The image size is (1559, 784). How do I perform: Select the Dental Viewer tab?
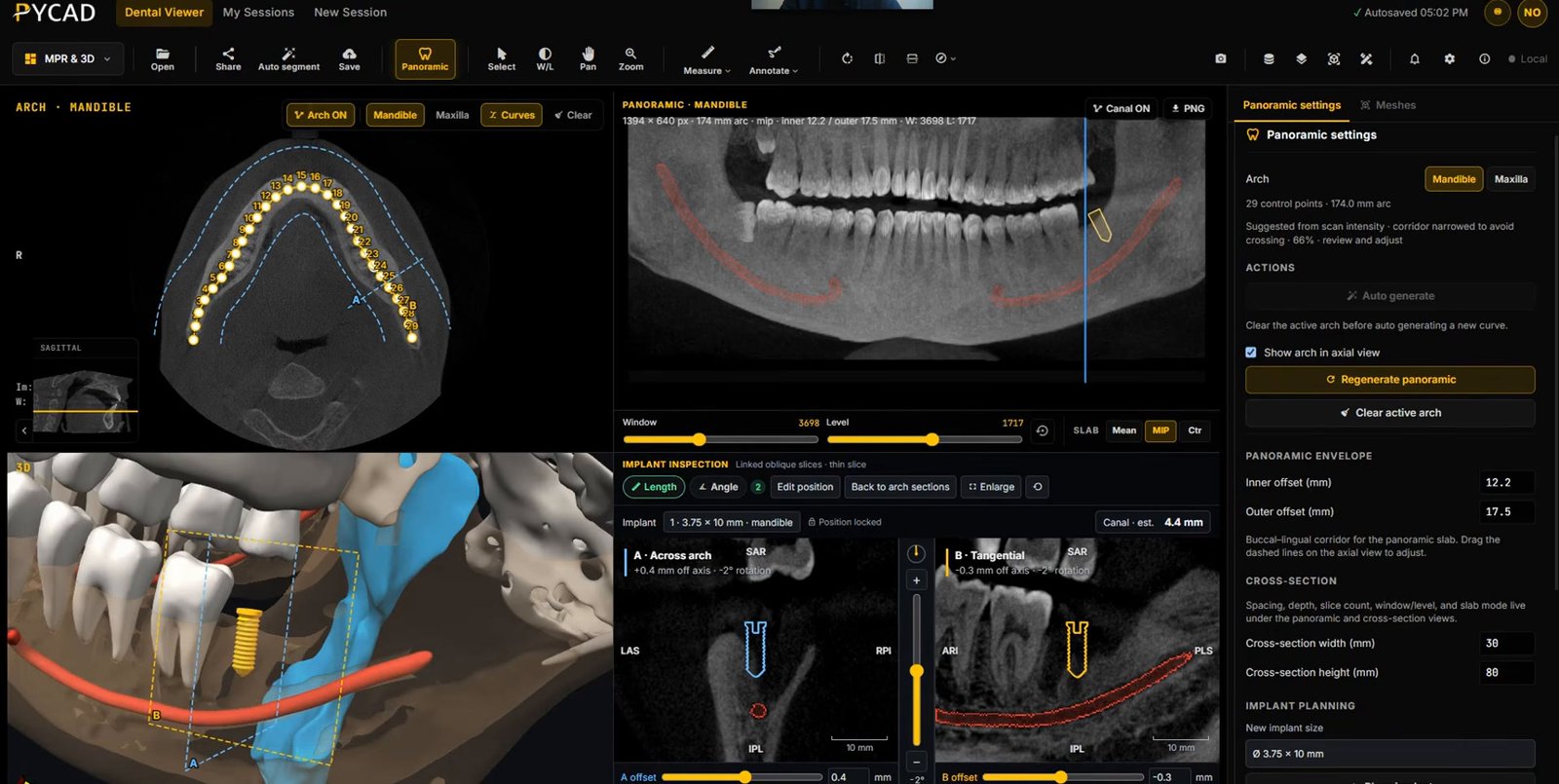point(164,13)
